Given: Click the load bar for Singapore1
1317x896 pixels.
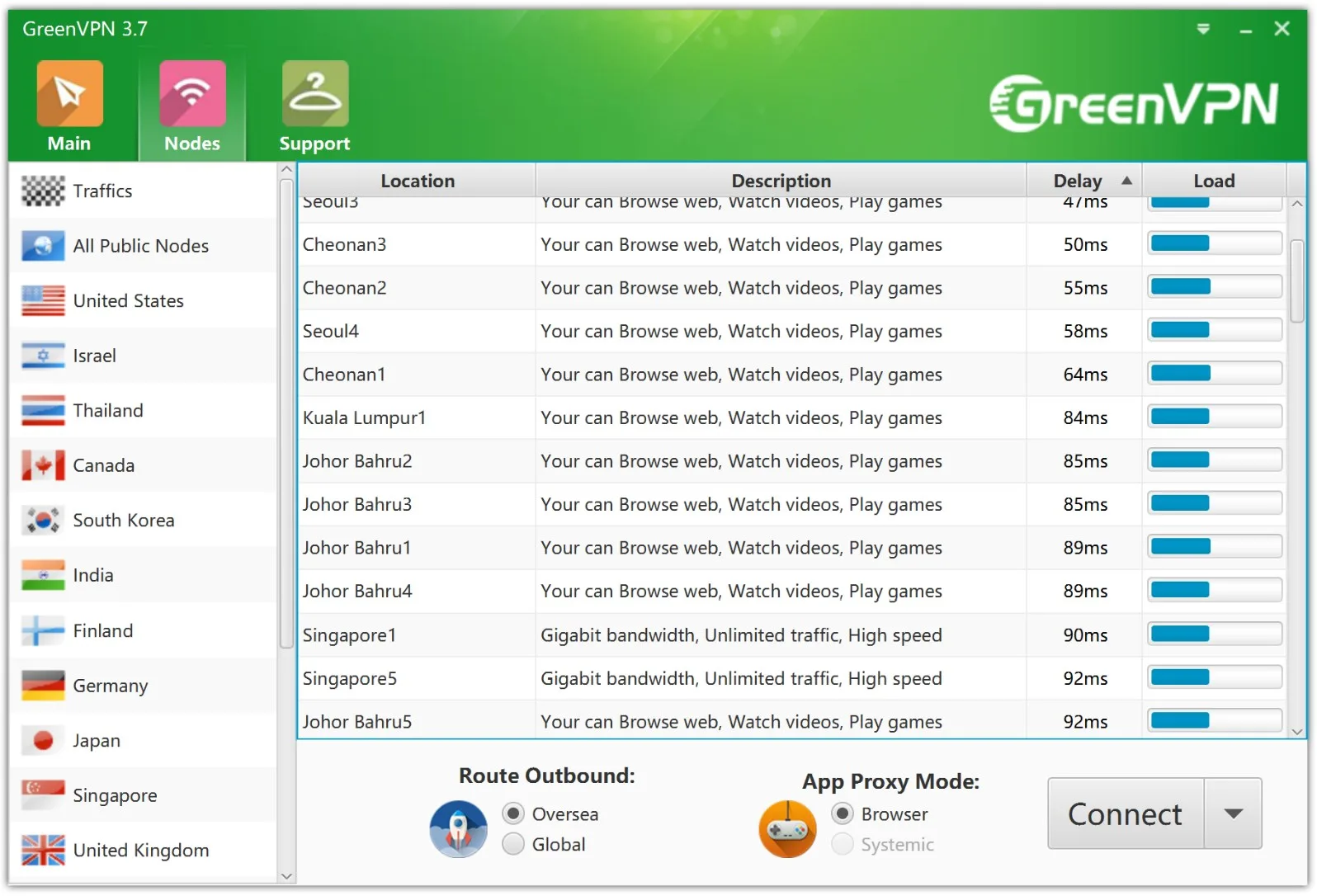Looking at the screenshot, I should click(1215, 634).
